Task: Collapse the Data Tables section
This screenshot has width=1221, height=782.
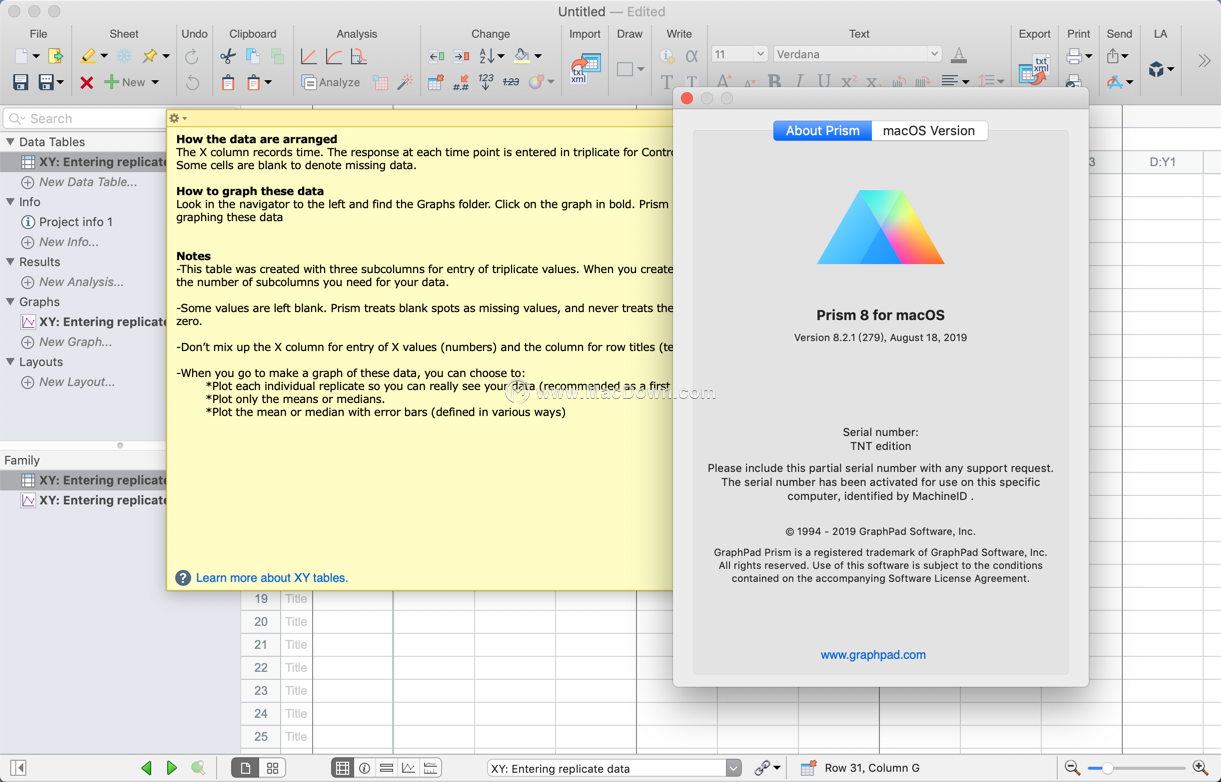Action: coord(10,142)
